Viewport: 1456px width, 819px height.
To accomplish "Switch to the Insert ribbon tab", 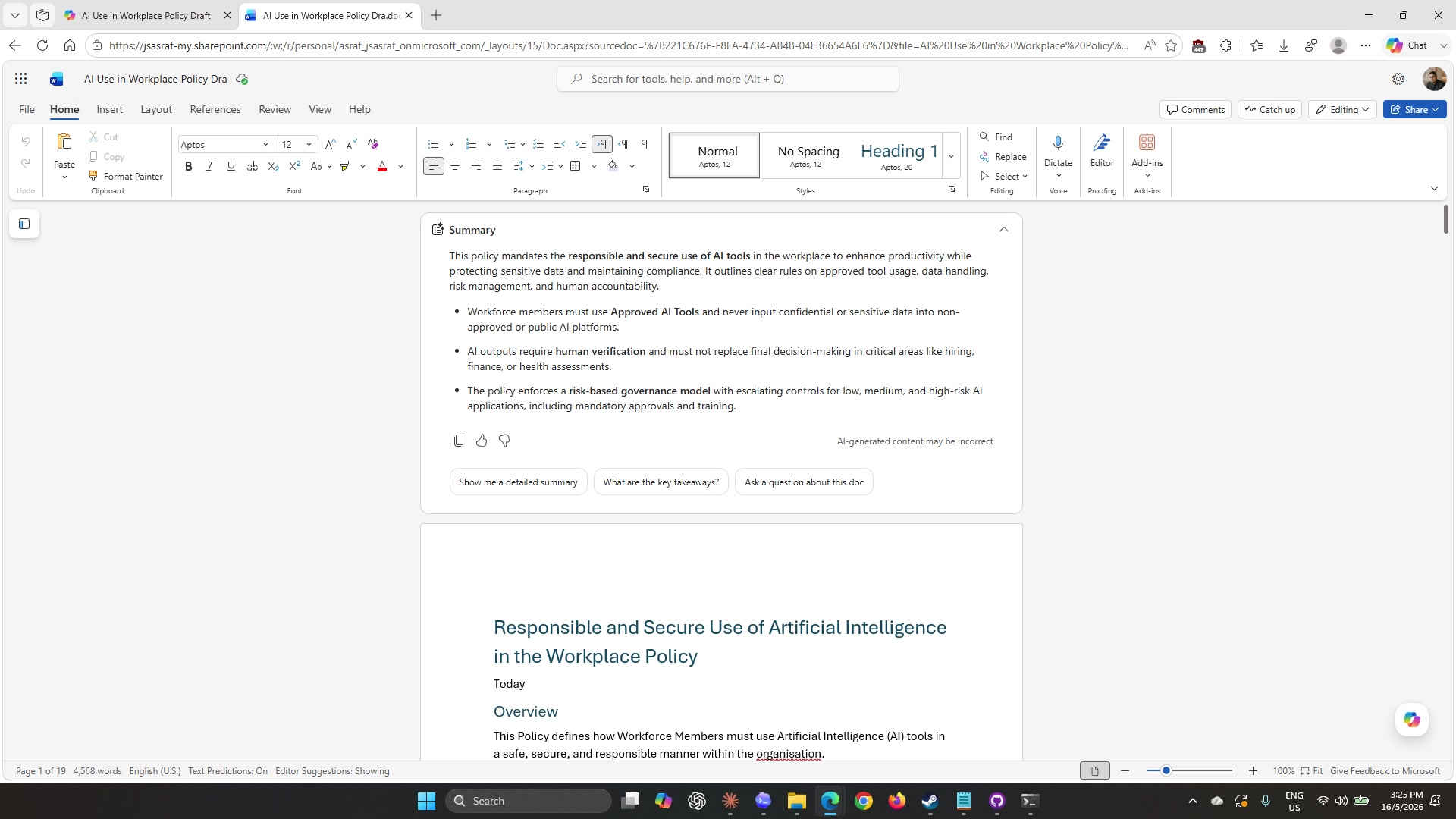I will pos(109,109).
